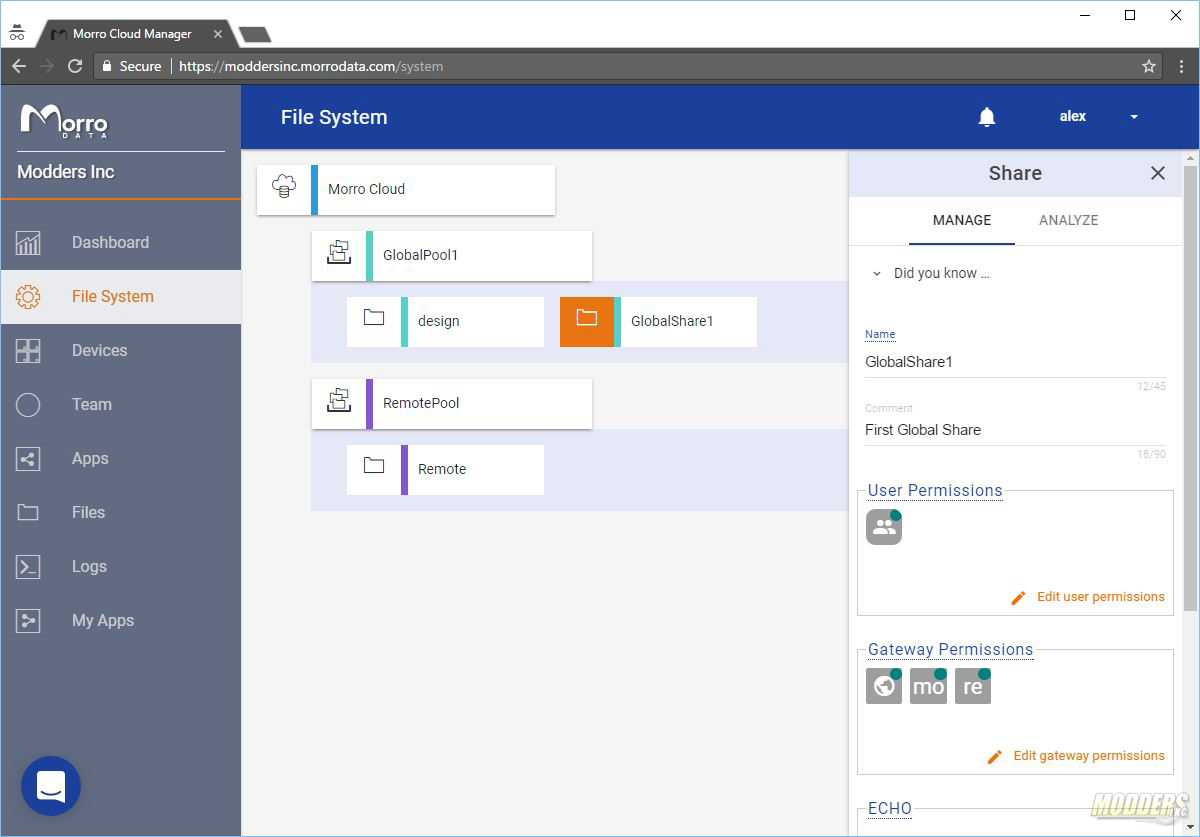Viewport: 1200px width, 837px height.
Task: Click the My Apps icon
Action: [28, 620]
